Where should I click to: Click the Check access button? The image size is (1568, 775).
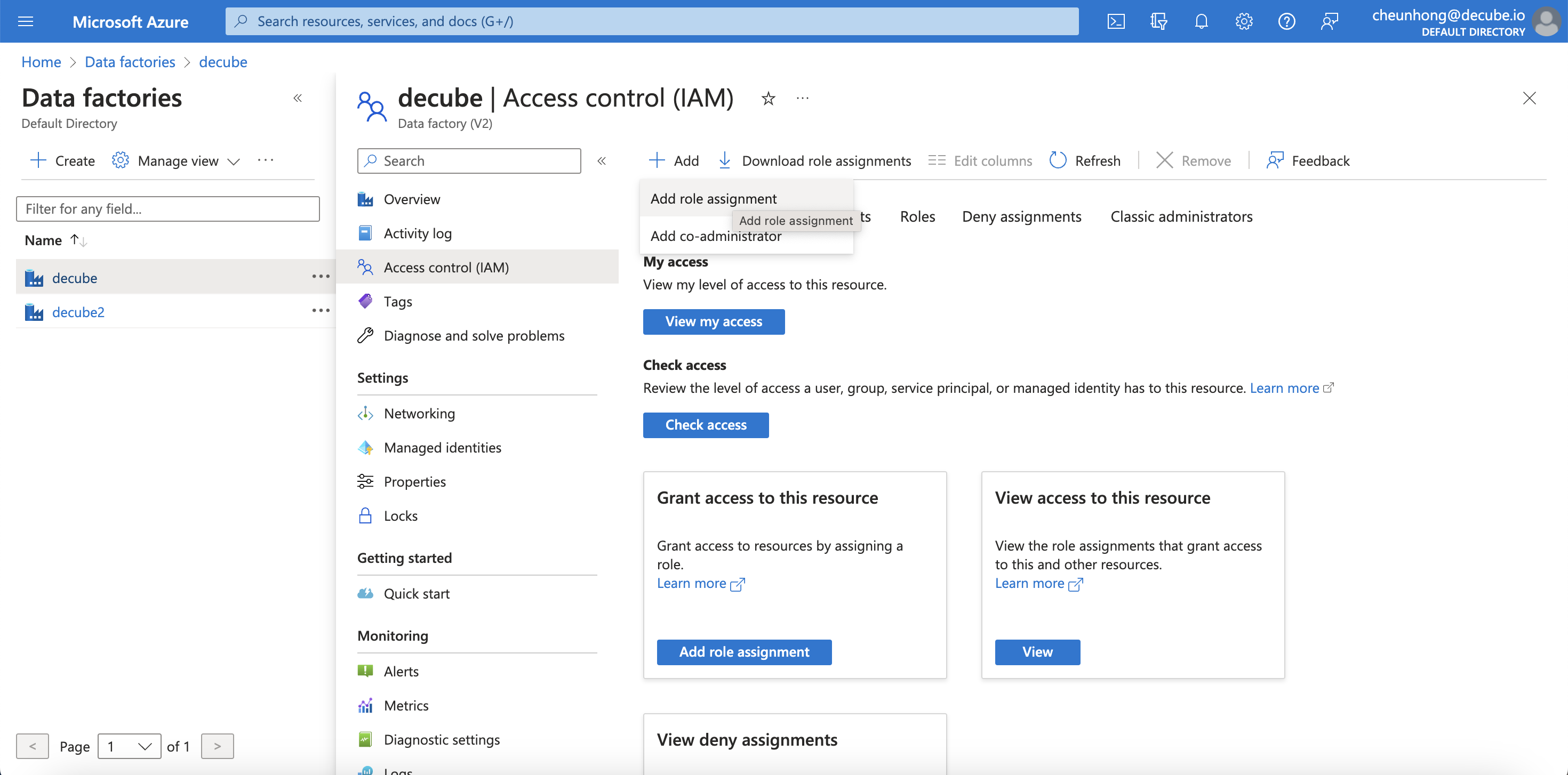click(706, 425)
